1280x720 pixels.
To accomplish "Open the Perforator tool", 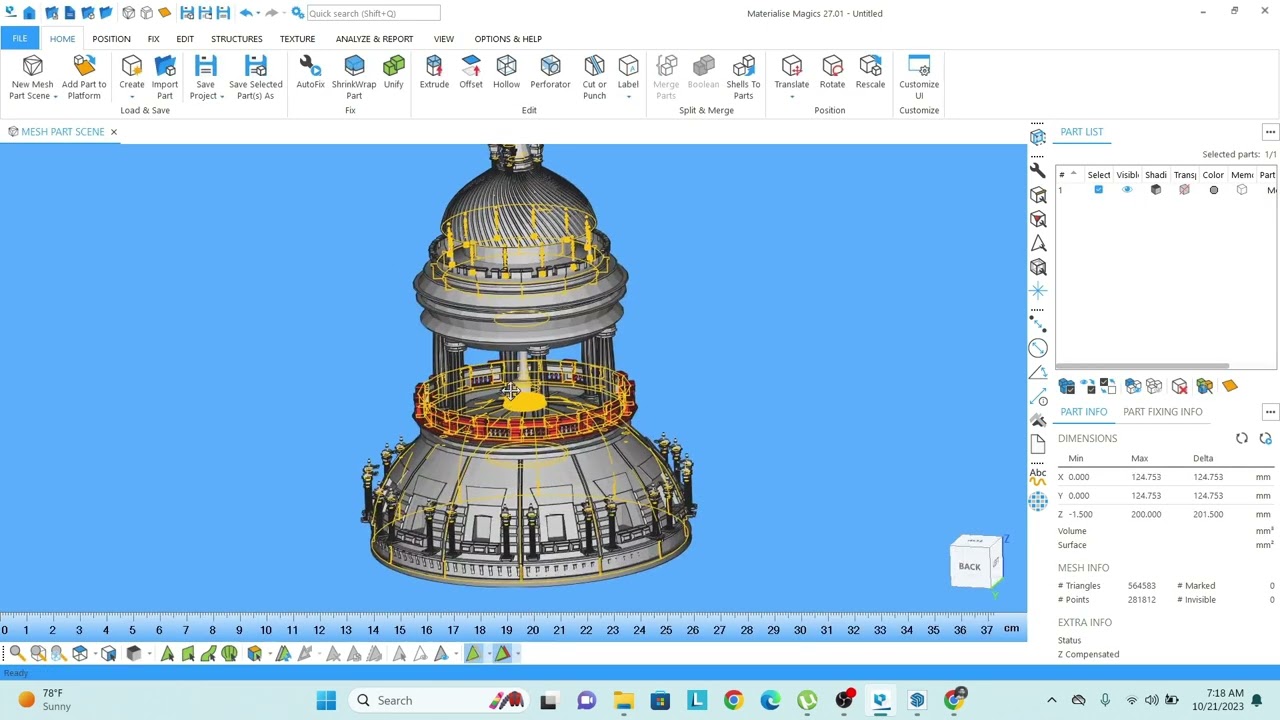I will pyautogui.click(x=550, y=72).
